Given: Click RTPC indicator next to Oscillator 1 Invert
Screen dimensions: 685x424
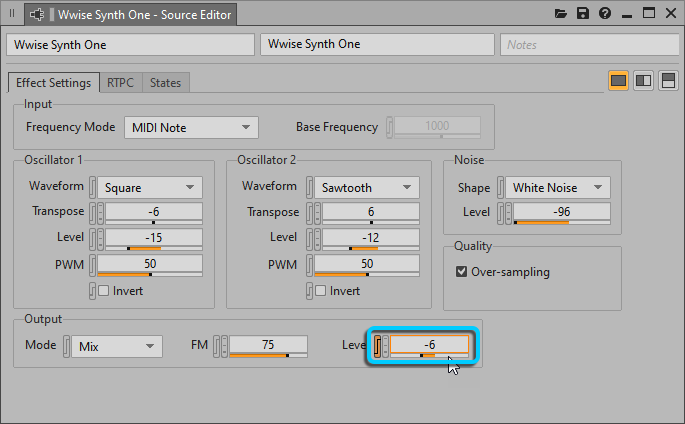Looking at the screenshot, I should 92,291.
